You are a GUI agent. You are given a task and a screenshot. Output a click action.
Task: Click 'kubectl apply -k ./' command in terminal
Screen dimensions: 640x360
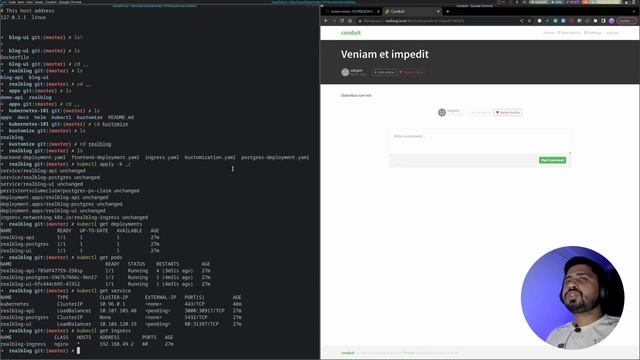click(104, 164)
